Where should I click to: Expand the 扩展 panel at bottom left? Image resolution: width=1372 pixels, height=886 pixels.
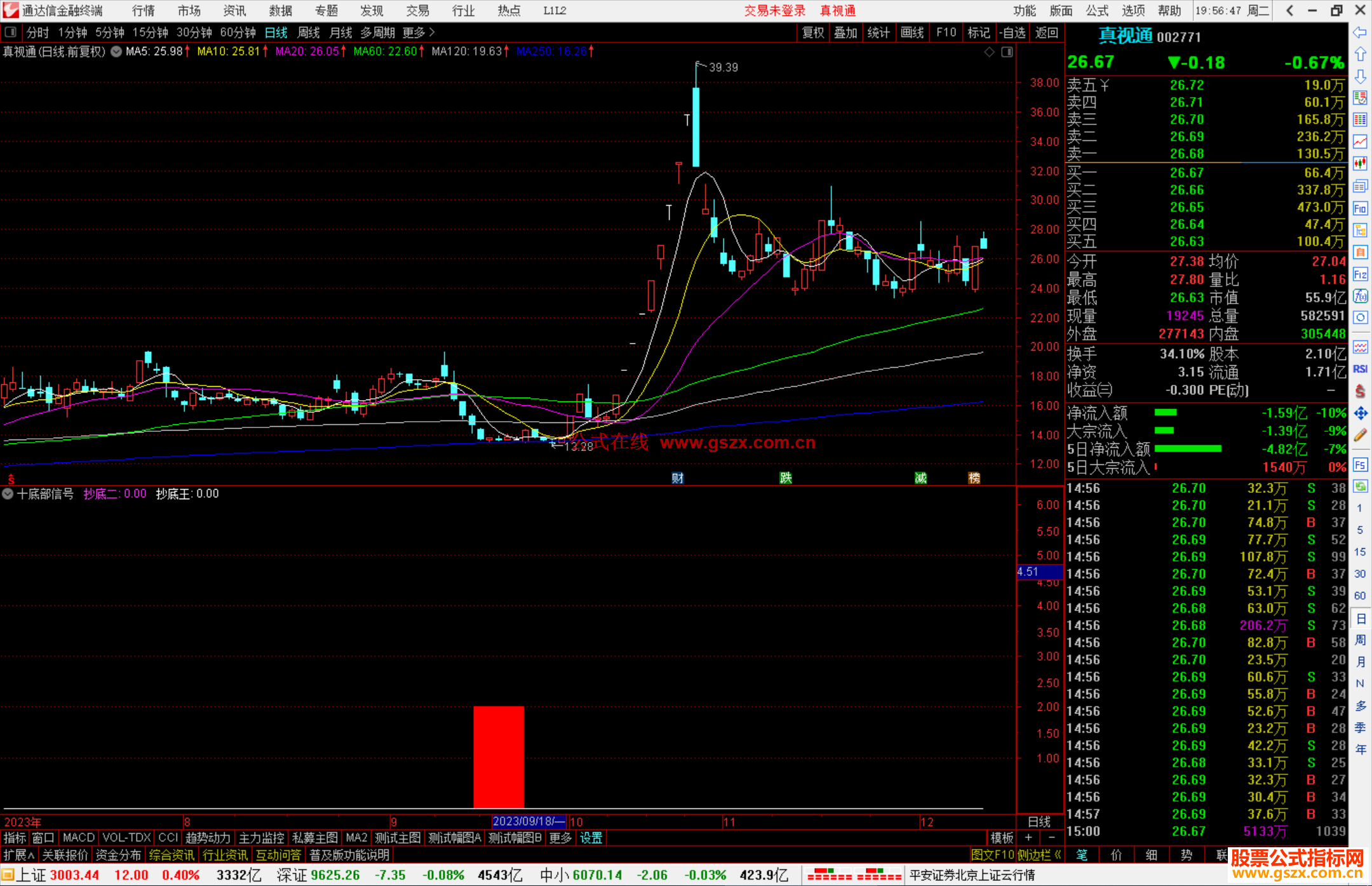(18, 855)
